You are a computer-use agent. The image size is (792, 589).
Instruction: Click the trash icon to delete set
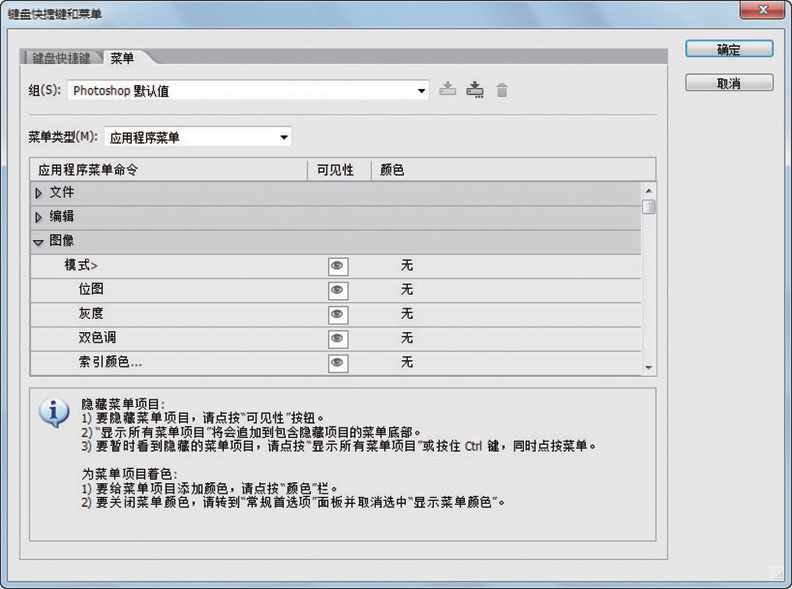click(x=502, y=90)
